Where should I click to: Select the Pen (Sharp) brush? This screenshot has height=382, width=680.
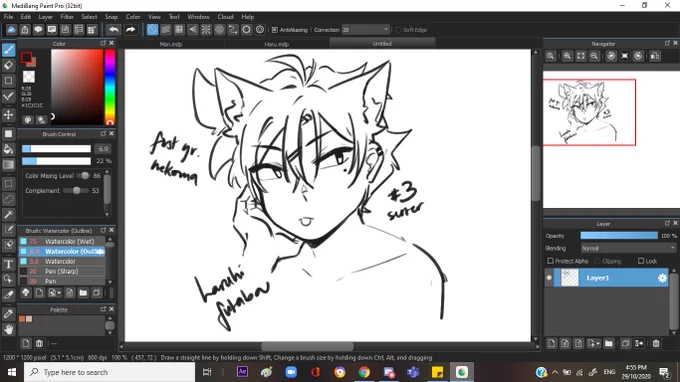coord(62,271)
